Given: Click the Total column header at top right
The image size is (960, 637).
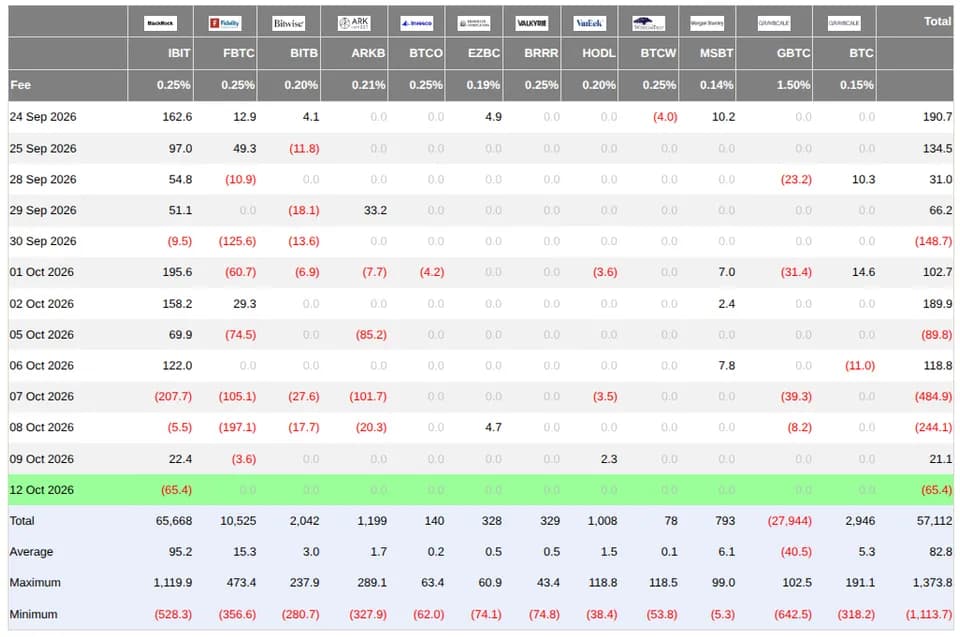Looking at the screenshot, I should 937,21.
